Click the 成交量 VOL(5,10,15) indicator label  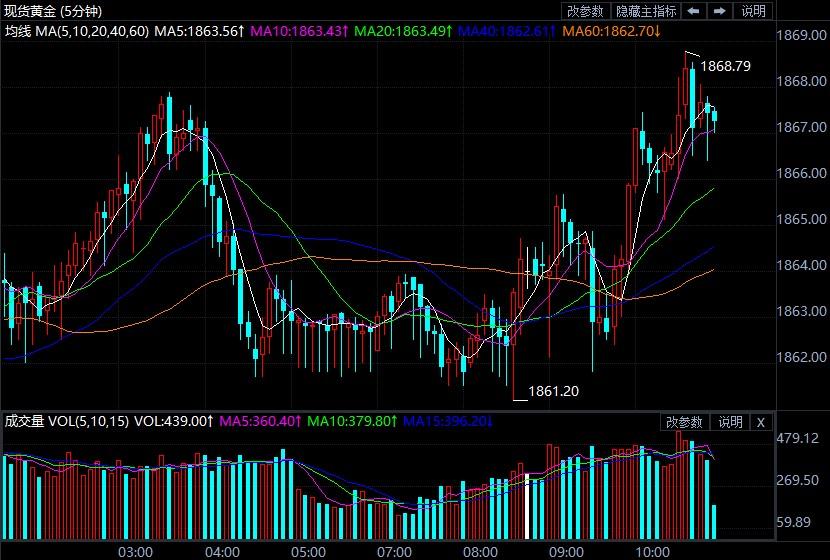(x=67, y=421)
